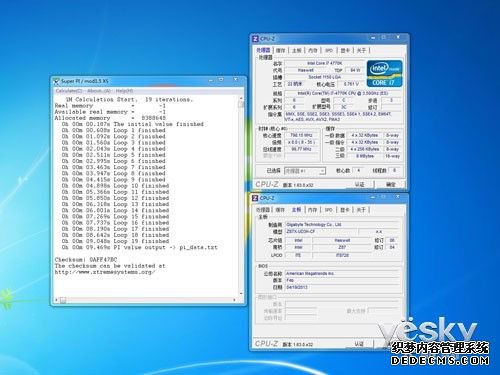Viewport: 500px width, 375px height.
Task: Click the CPU specification line with 3.50GHz
Action: [x=343, y=93]
